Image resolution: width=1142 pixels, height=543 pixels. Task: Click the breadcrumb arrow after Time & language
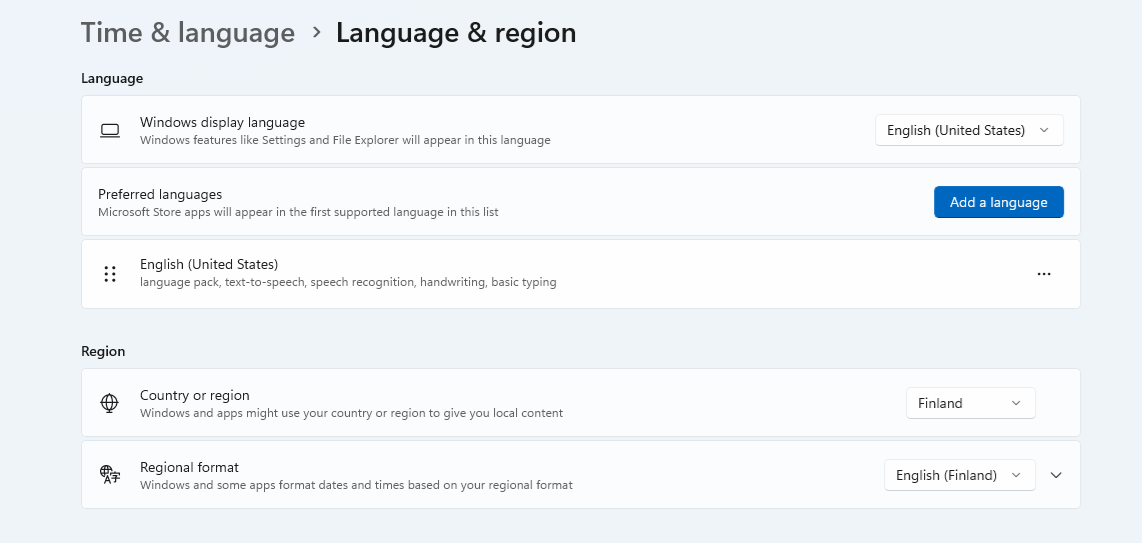click(x=317, y=32)
